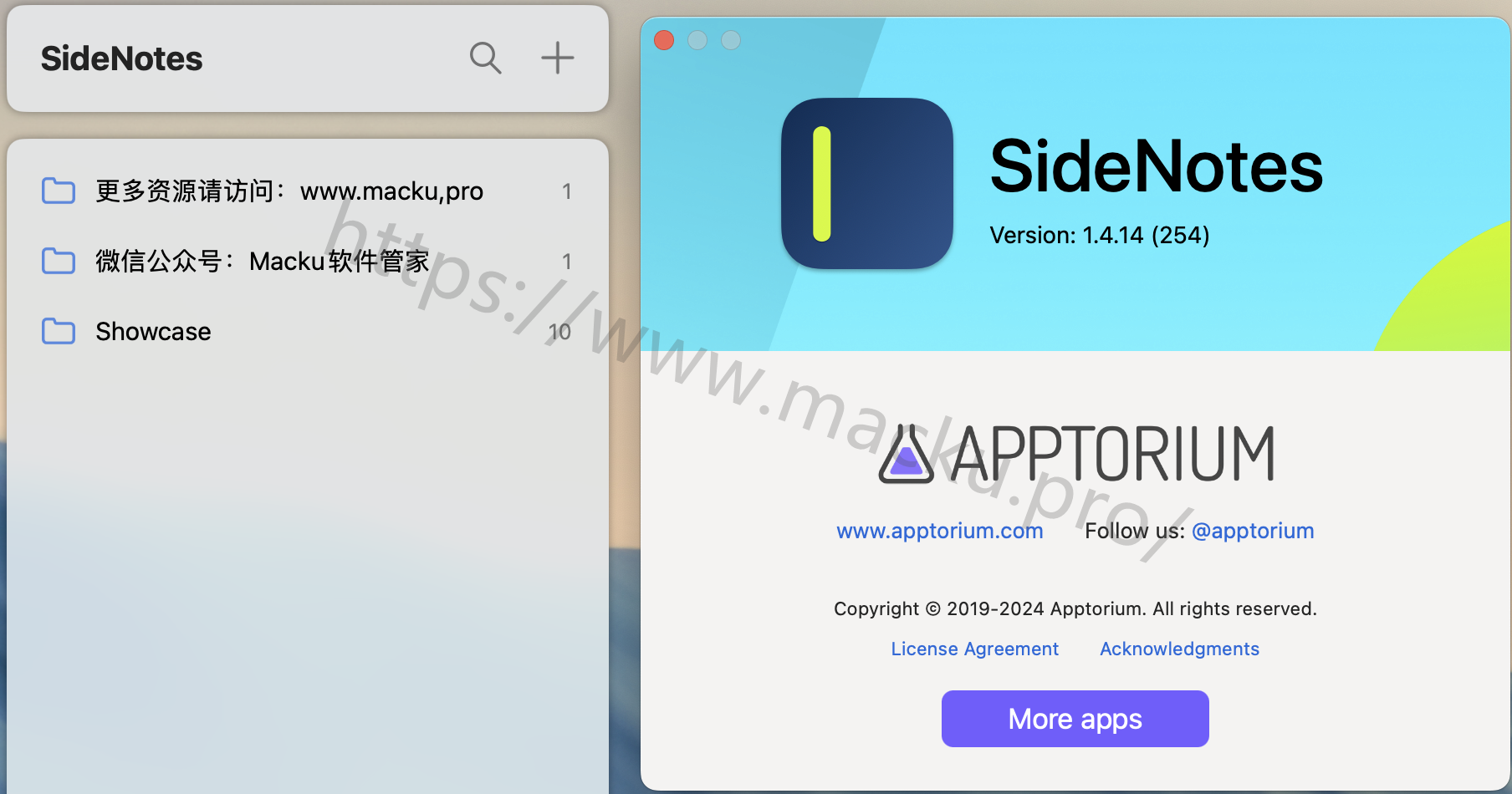This screenshot has width=1512, height=794.
Task: Click the Showcase note count of 10
Action: (x=559, y=332)
